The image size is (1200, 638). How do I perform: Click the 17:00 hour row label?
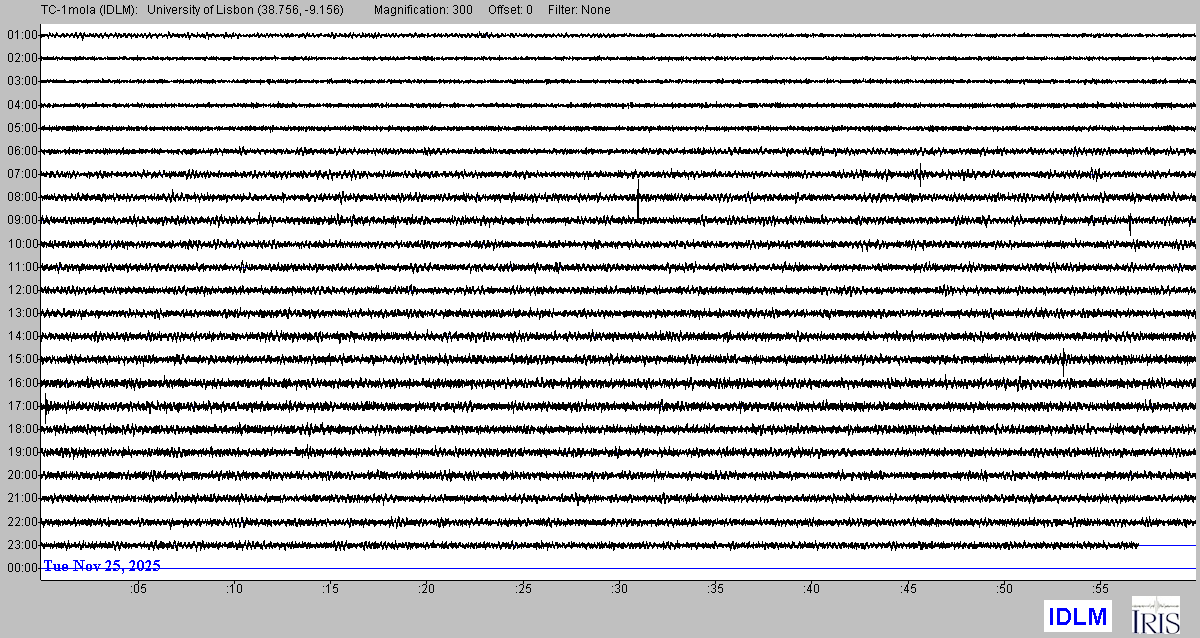click(22, 406)
